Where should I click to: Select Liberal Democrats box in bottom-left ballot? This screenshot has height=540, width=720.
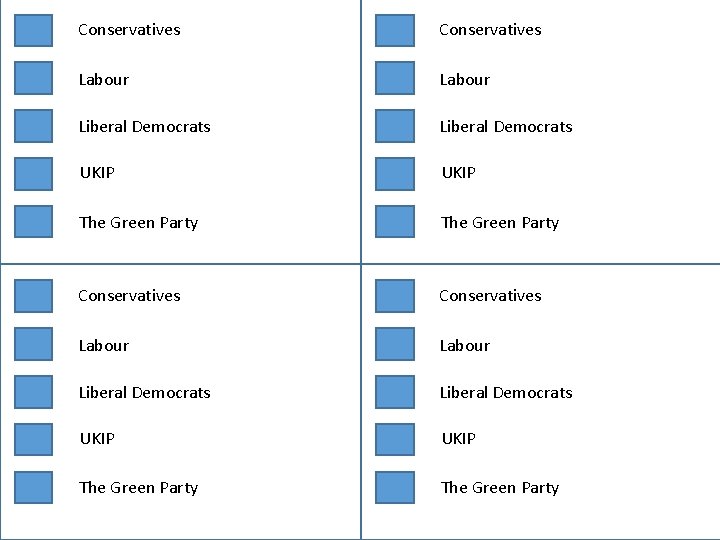34,392
